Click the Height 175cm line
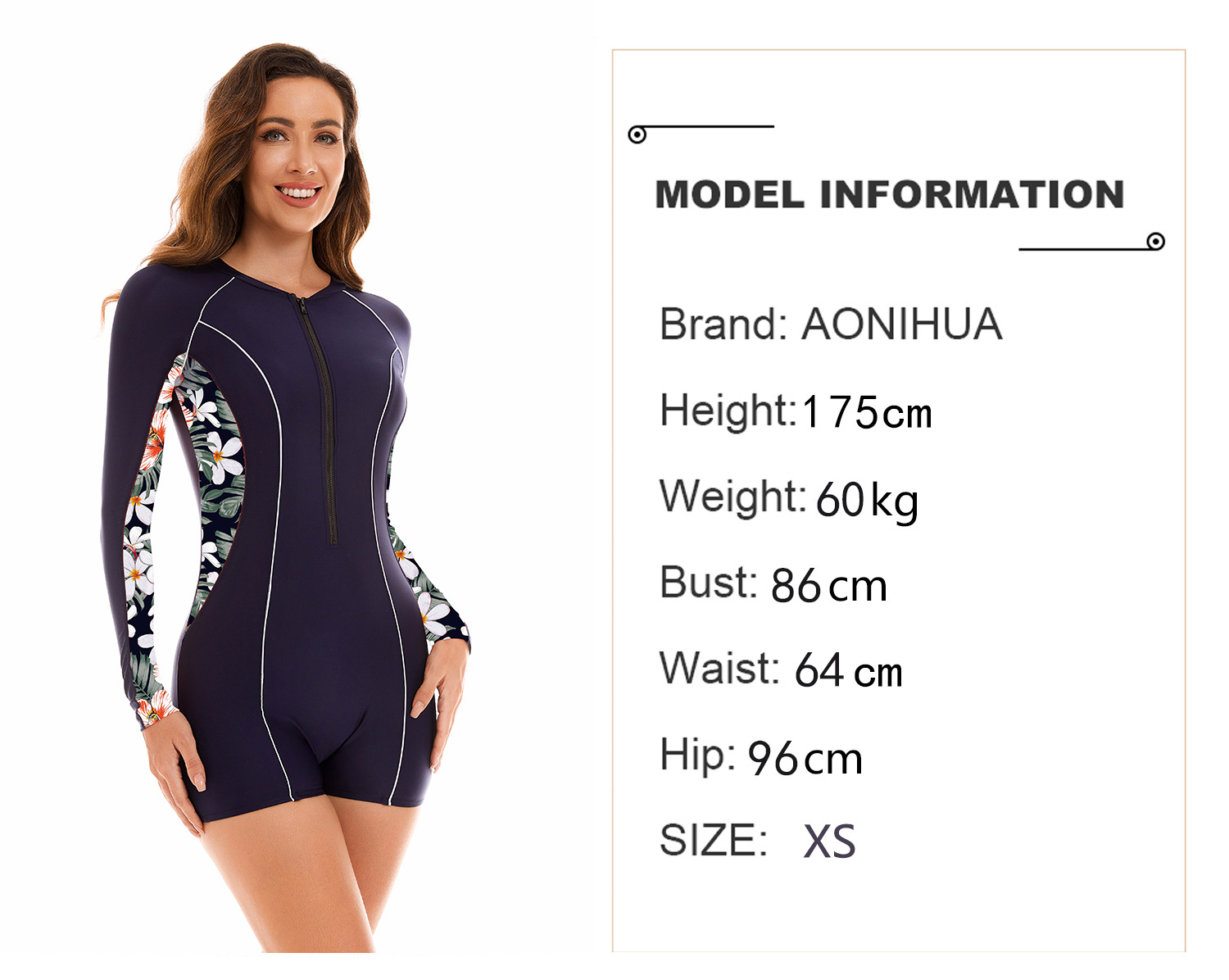 [x=796, y=411]
